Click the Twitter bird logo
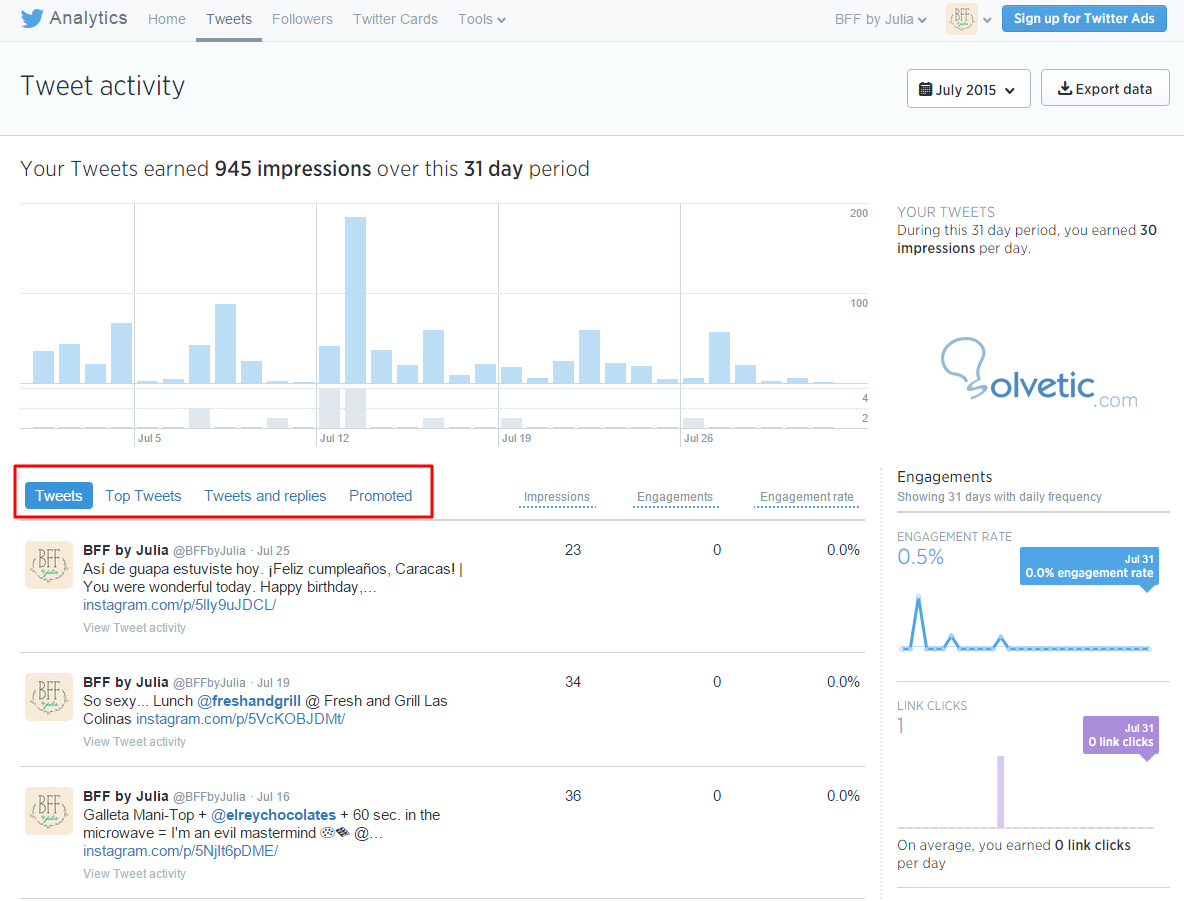Viewport: 1184px width, 901px height. [32, 18]
